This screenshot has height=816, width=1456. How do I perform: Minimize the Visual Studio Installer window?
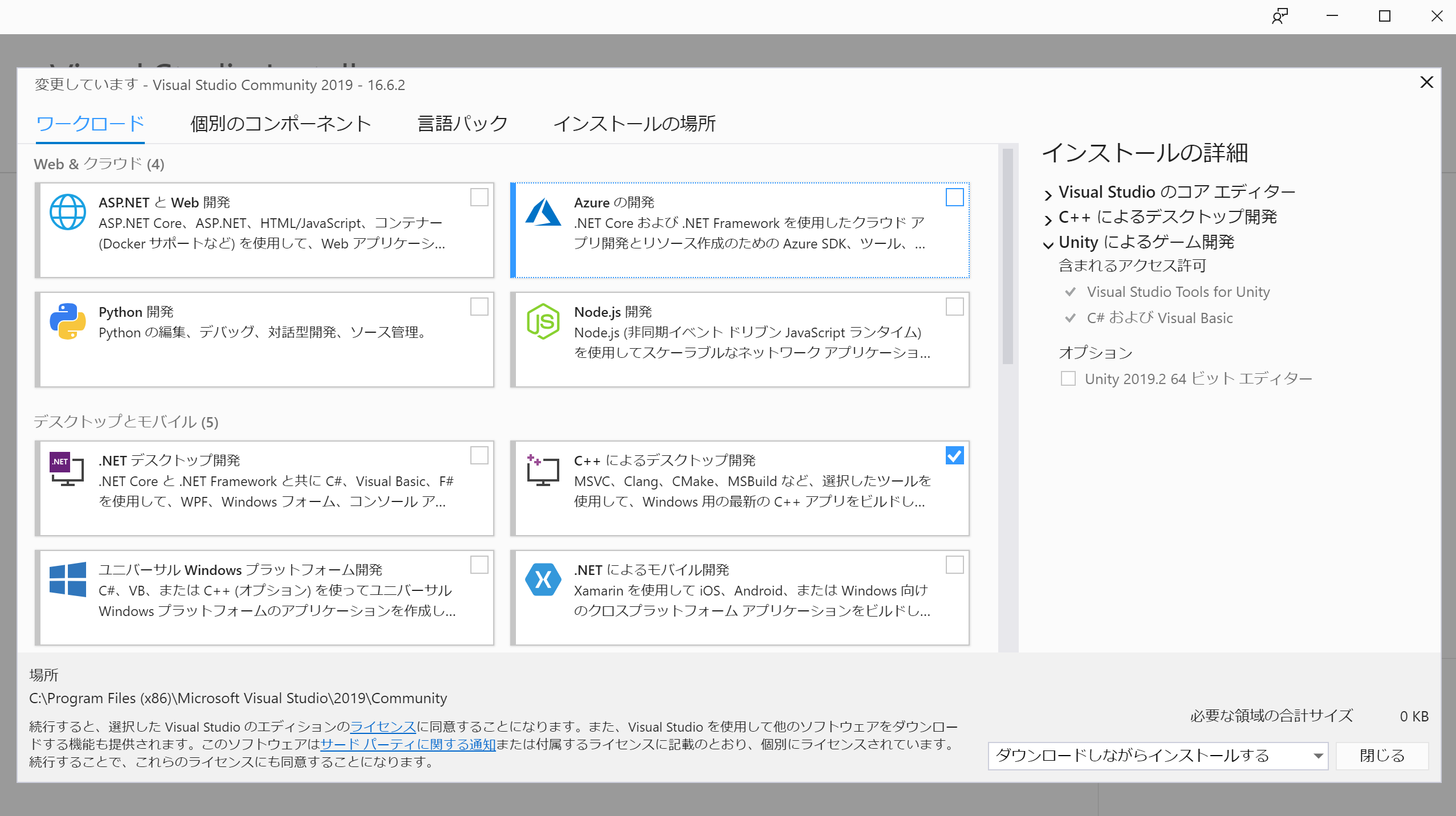[1332, 16]
